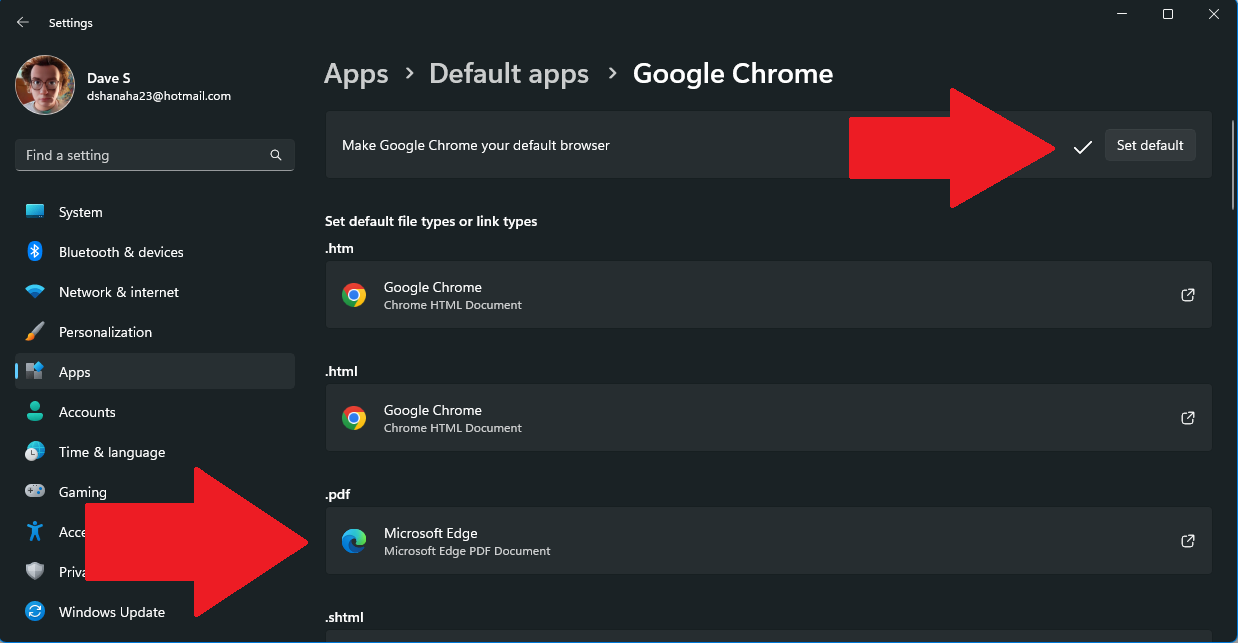The width and height of the screenshot is (1238, 643).
Task: Select Personalization settings
Action: point(105,332)
